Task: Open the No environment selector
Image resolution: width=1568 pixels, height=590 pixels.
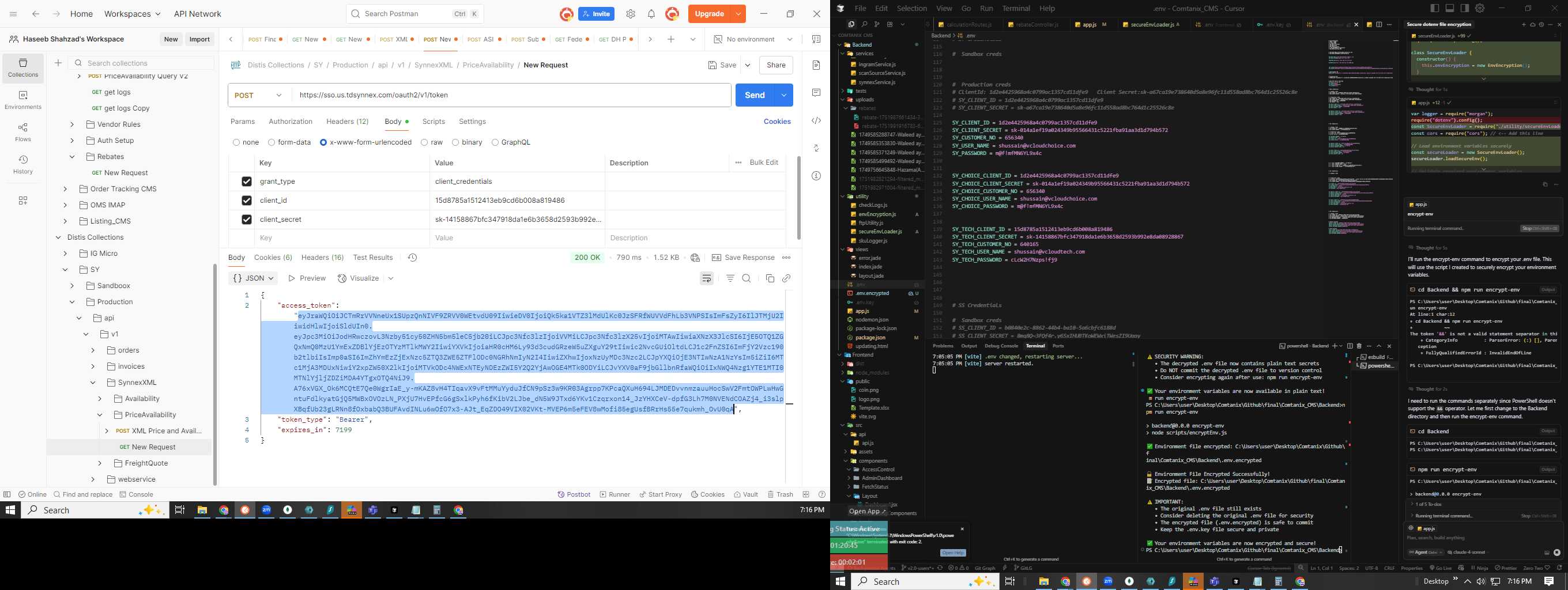Action: (x=753, y=39)
